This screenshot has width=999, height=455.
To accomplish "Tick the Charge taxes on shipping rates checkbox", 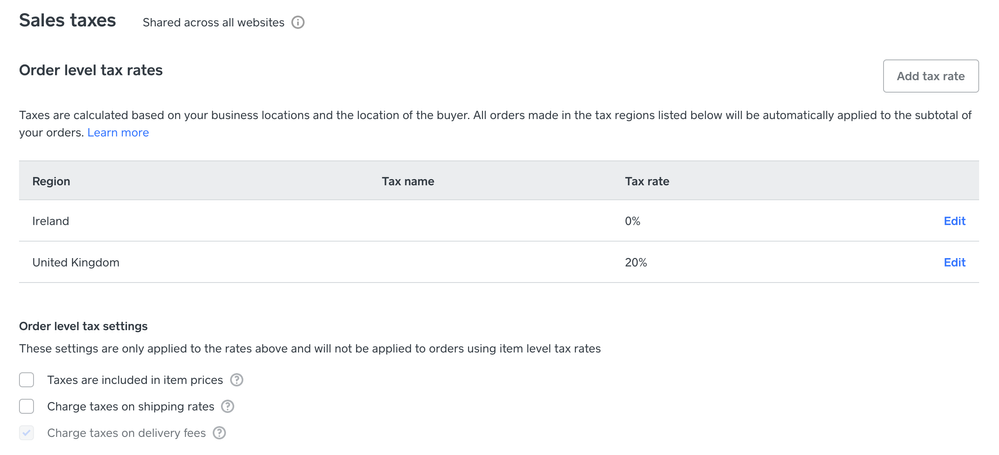I will pos(27,406).
